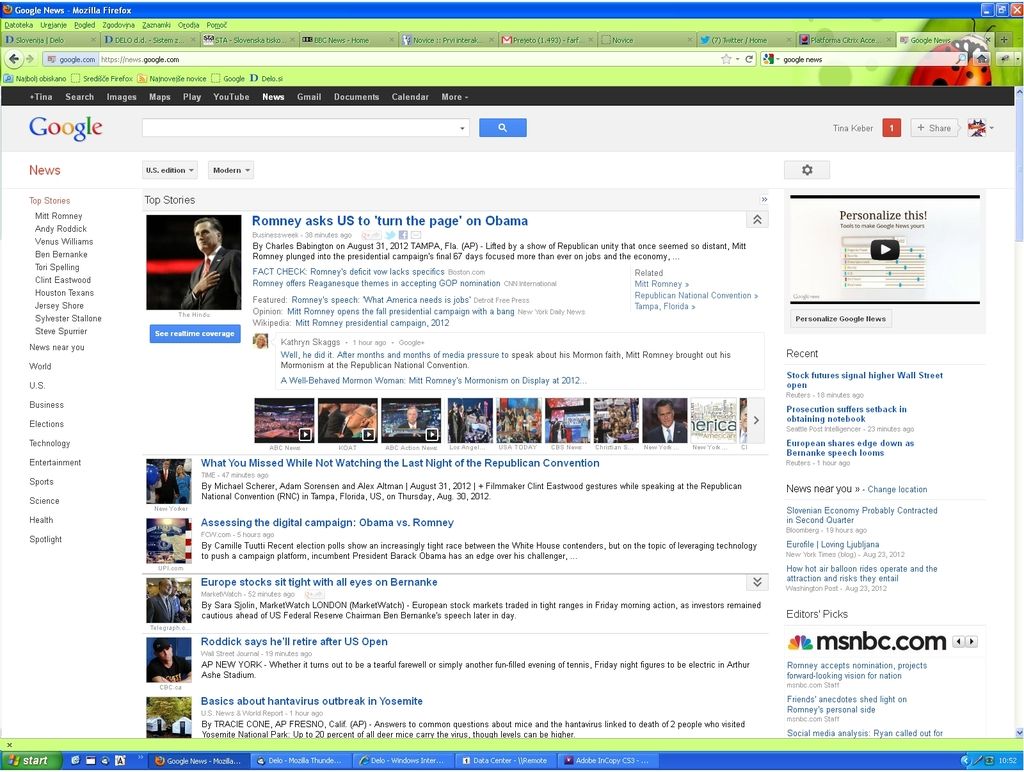The image size is (1024, 772).
Task: Switch to Delo - Mozilla Thunderbird taskbar window
Action: 299,760
